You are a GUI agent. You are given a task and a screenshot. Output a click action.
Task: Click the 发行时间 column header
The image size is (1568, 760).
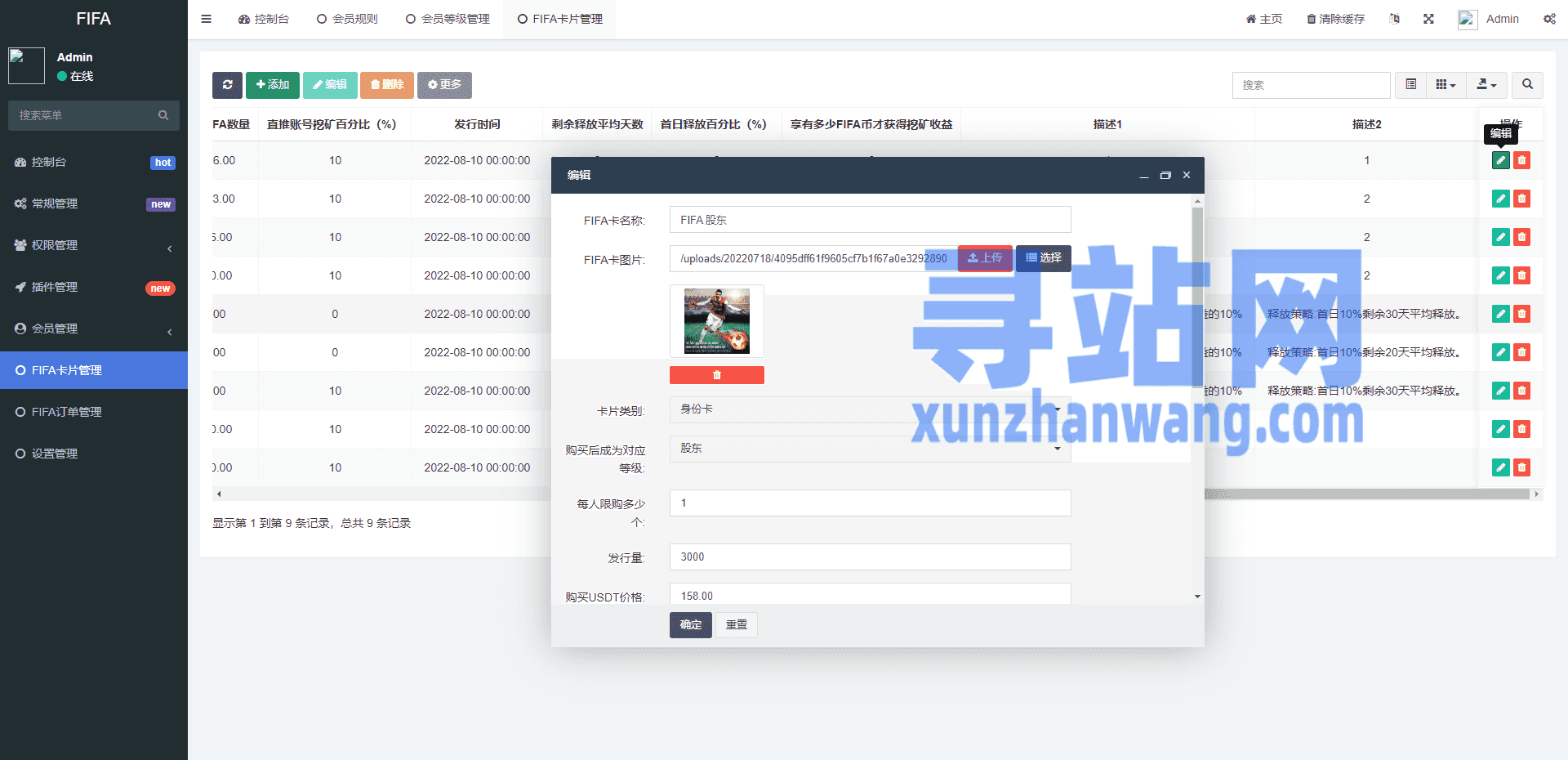tap(477, 124)
